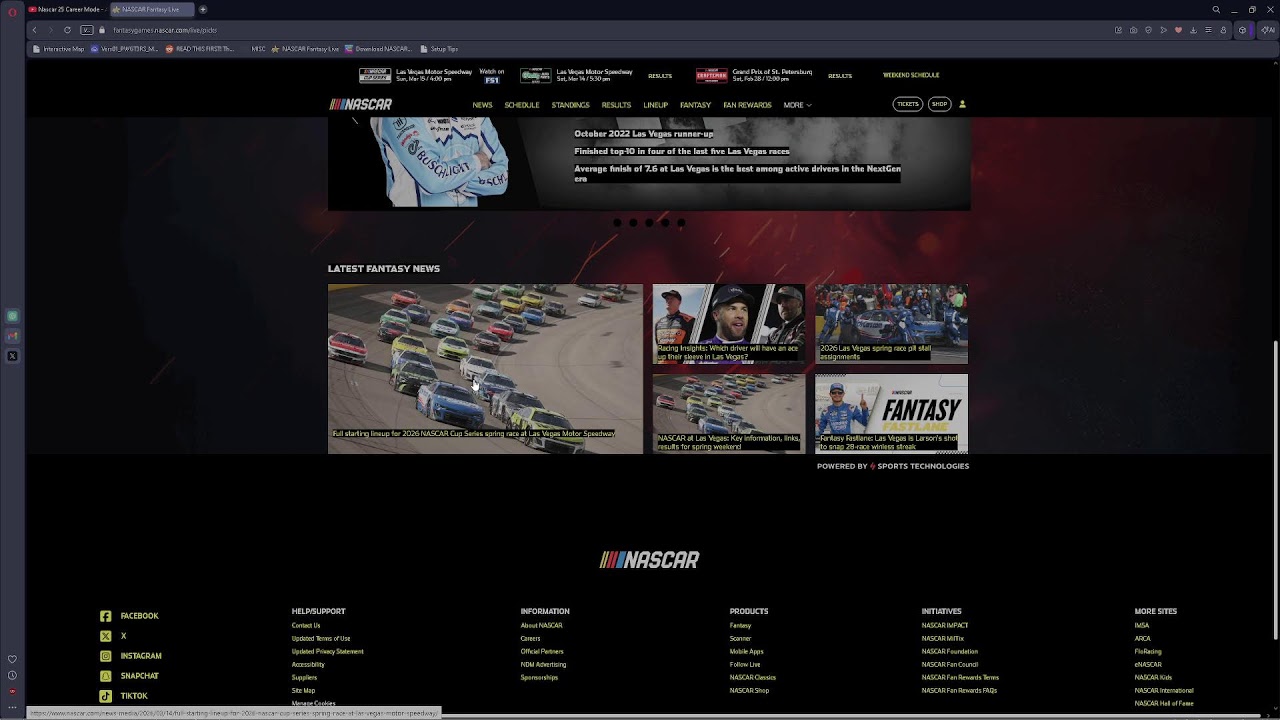The height and width of the screenshot is (720, 1280).
Task: Click the SHOP button
Action: [x=939, y=104]
